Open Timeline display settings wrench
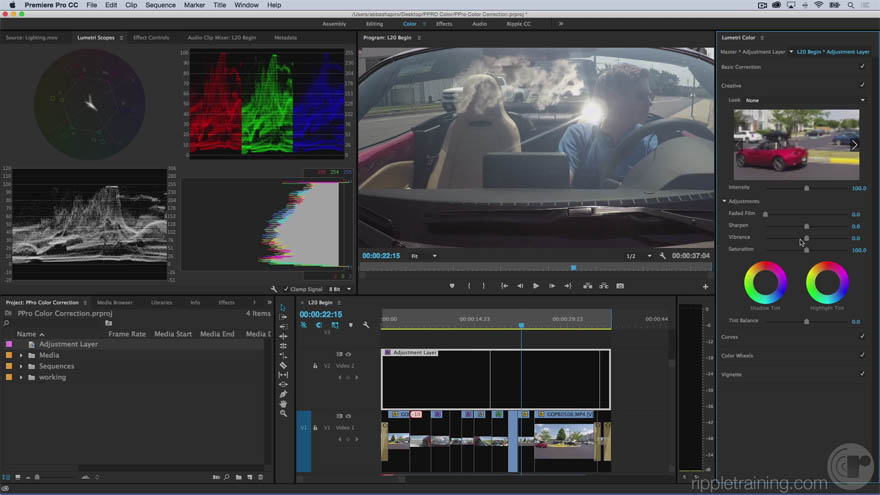Screen dimensions: 880x495 pos(366,325)
